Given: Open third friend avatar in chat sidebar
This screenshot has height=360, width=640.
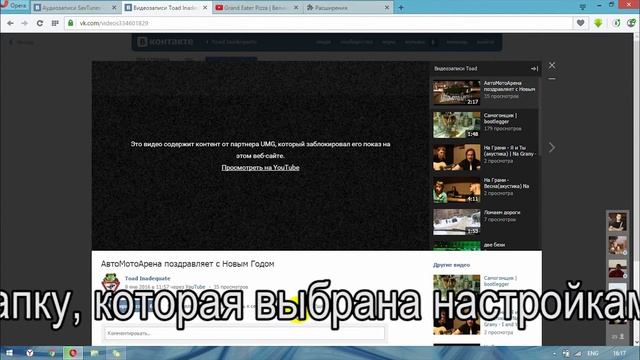Looking at the screenshot, I should pyautogui.click(x=617, y=270).
